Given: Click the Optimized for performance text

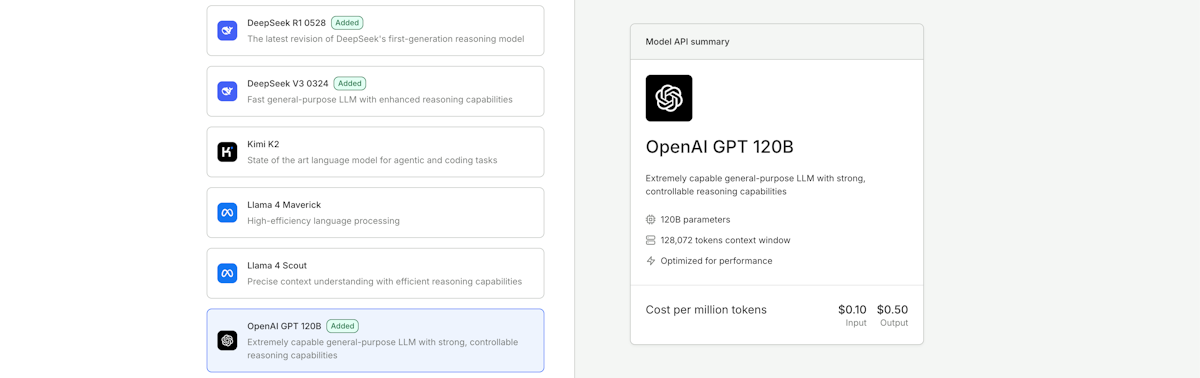Looking at the screenshot, I should click(716, 261).
